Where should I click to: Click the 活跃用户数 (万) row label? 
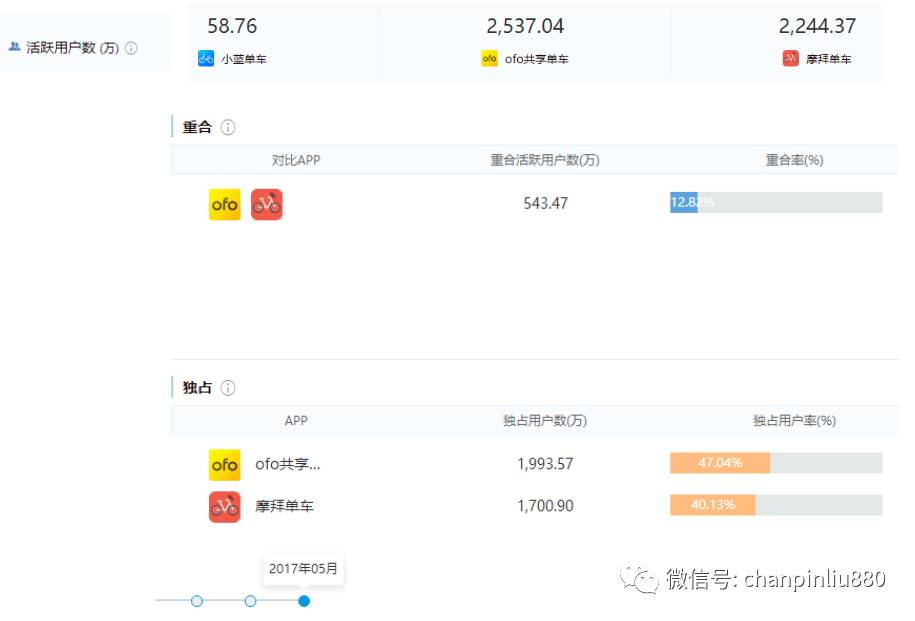pyautogui.click(x=72, y=48)
